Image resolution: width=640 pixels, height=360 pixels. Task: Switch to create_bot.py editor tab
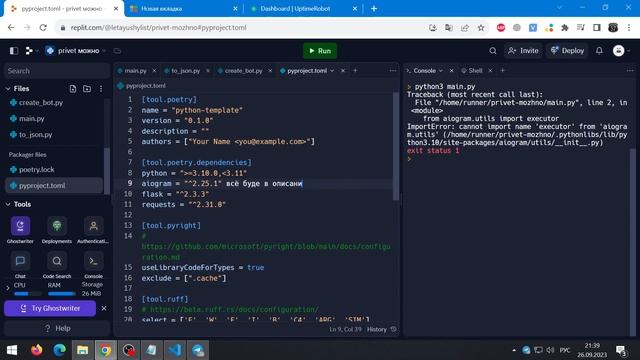point(243,71)
